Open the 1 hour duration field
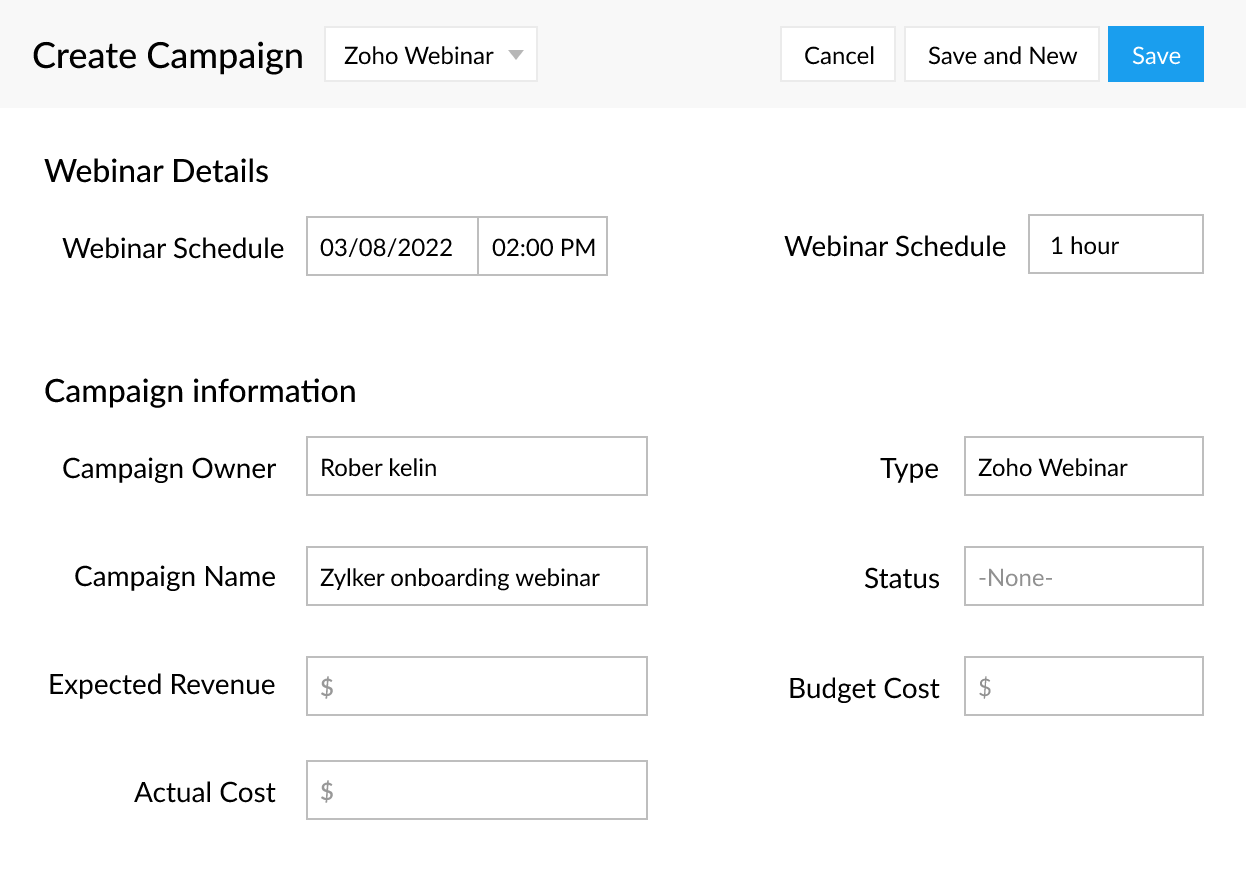This screenshot has width=1246, height=884. (1115, 245)
